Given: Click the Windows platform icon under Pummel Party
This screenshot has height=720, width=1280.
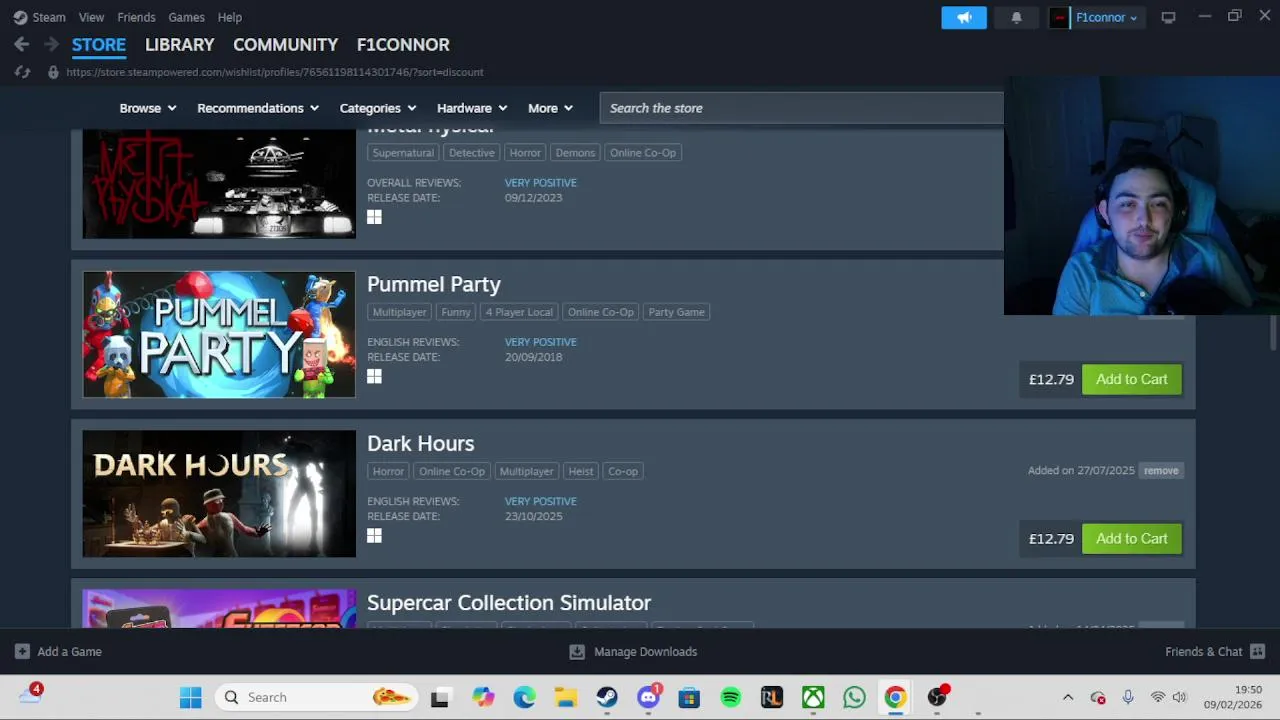Looking at the screenshot, I should [x=374, y=377].
